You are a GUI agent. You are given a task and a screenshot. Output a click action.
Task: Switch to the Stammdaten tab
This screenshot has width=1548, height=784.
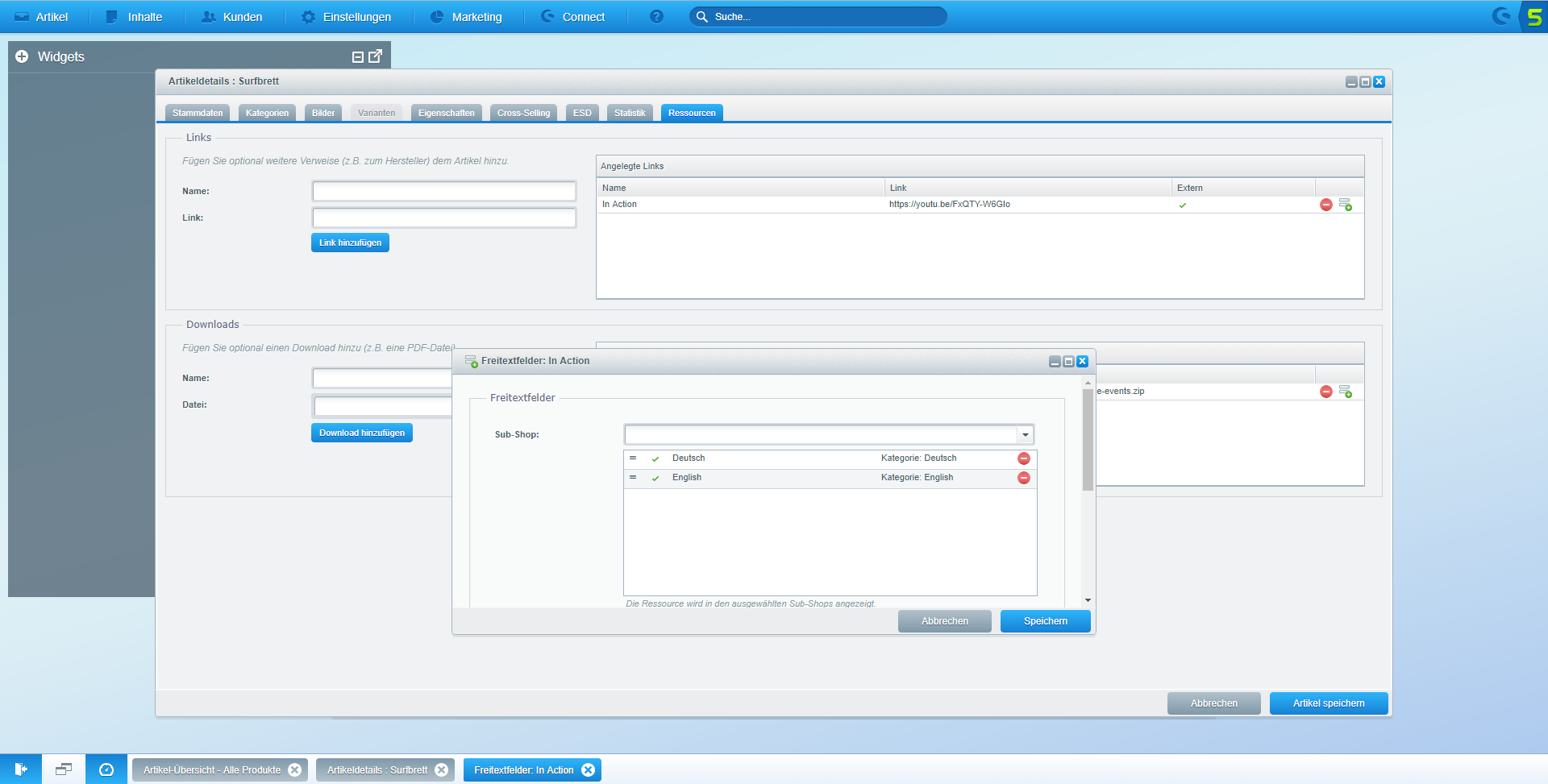point(198,113)
